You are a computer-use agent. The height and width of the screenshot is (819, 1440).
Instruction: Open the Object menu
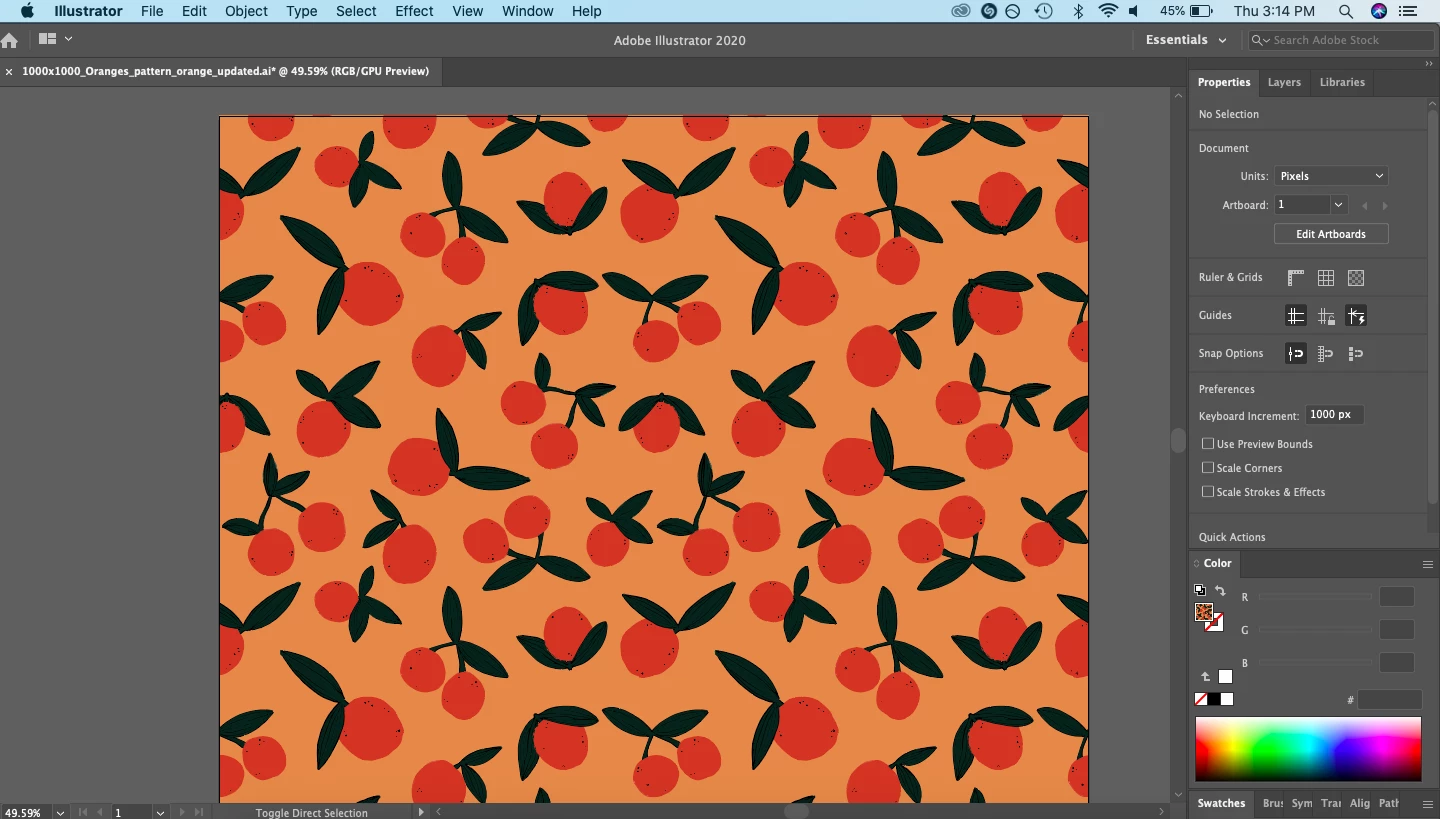click(x=246, y=11)
